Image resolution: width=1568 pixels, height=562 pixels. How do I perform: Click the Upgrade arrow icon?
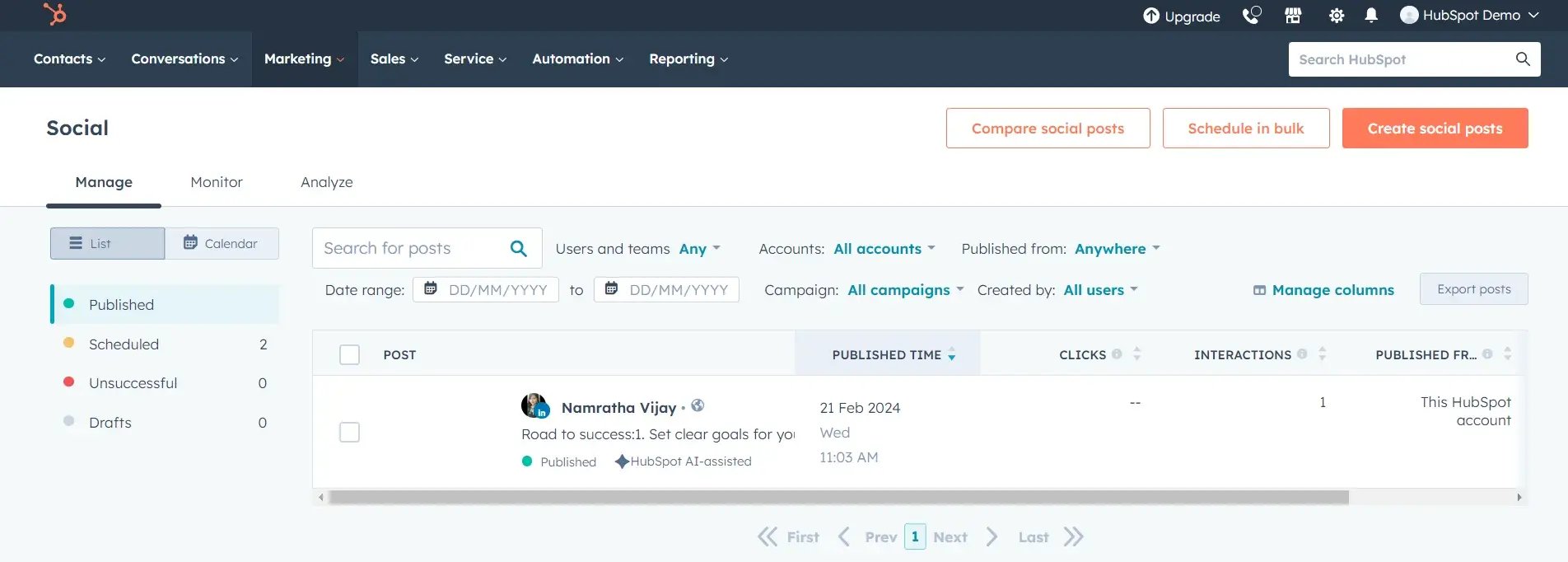click(x=1151, y=16)
